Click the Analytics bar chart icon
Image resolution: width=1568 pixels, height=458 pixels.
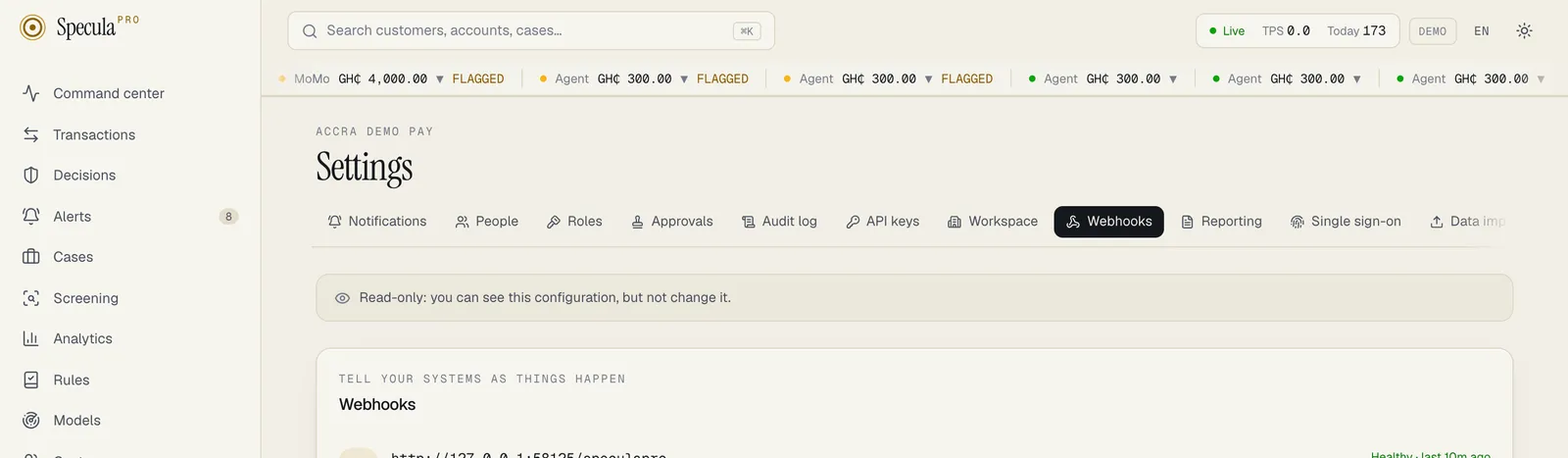[31, 338]
